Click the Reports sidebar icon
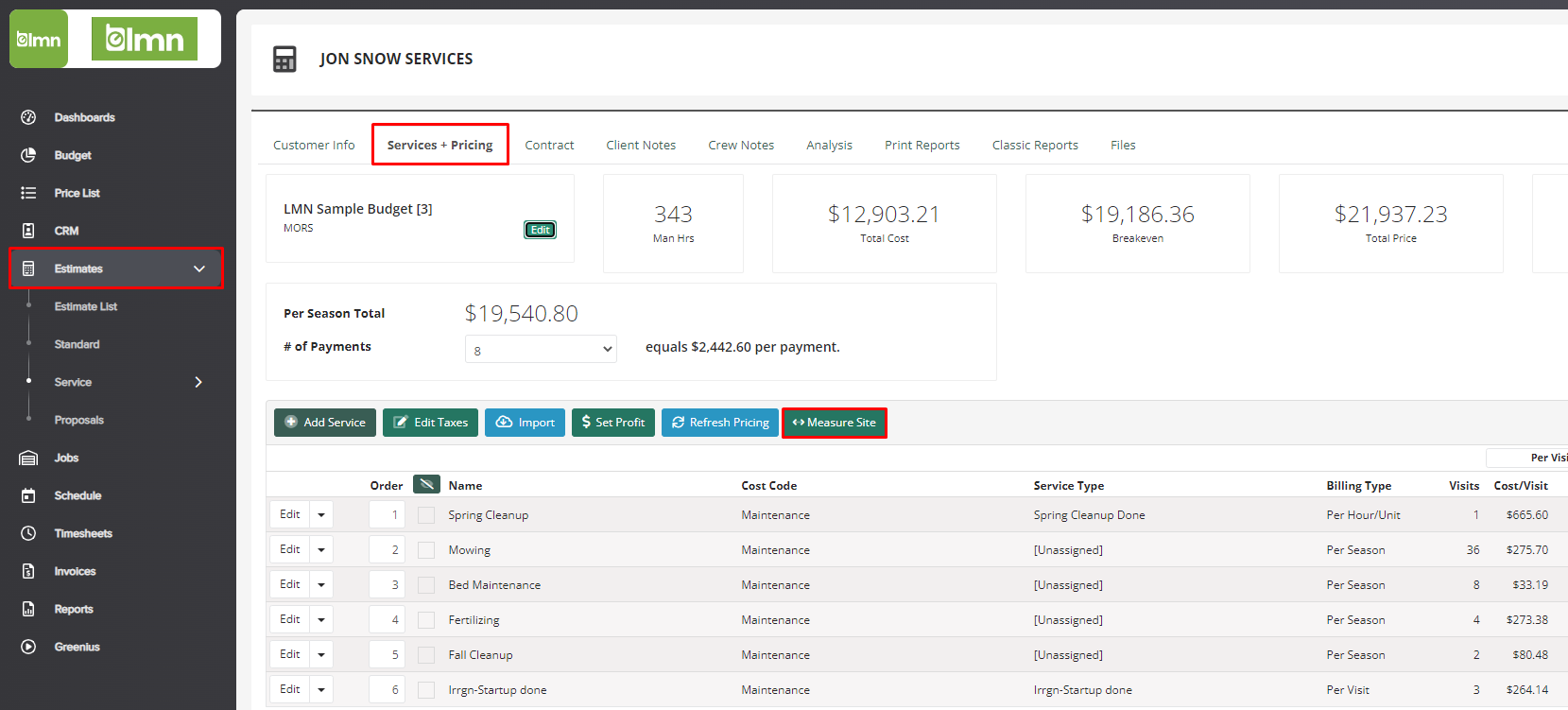Screen dimensions: 1568x710 pyautogui.click(x=28, y=609)
